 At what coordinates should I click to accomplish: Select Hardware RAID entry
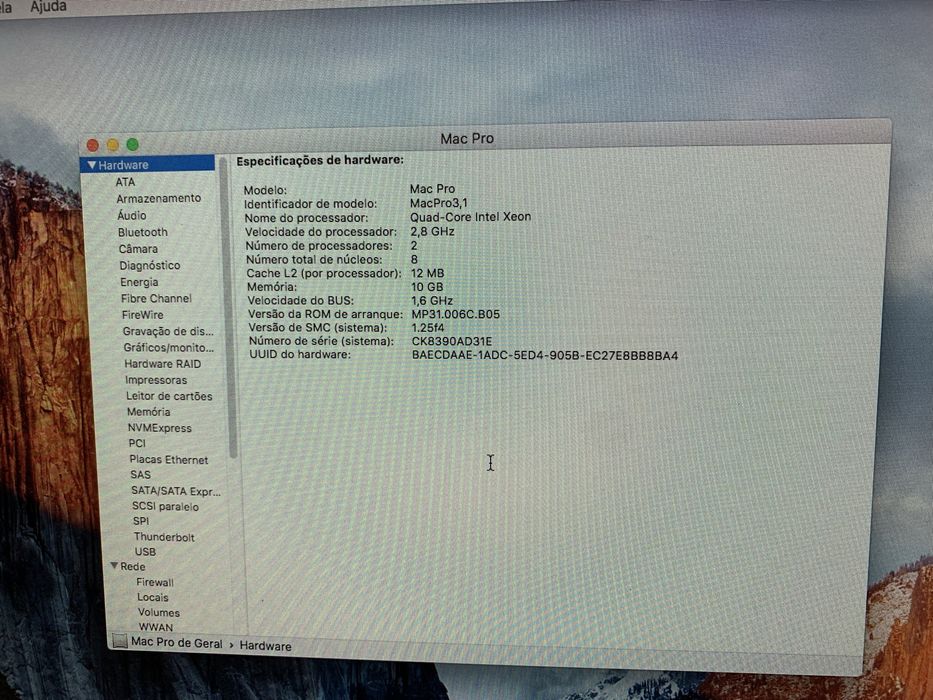tap(162, 364)
